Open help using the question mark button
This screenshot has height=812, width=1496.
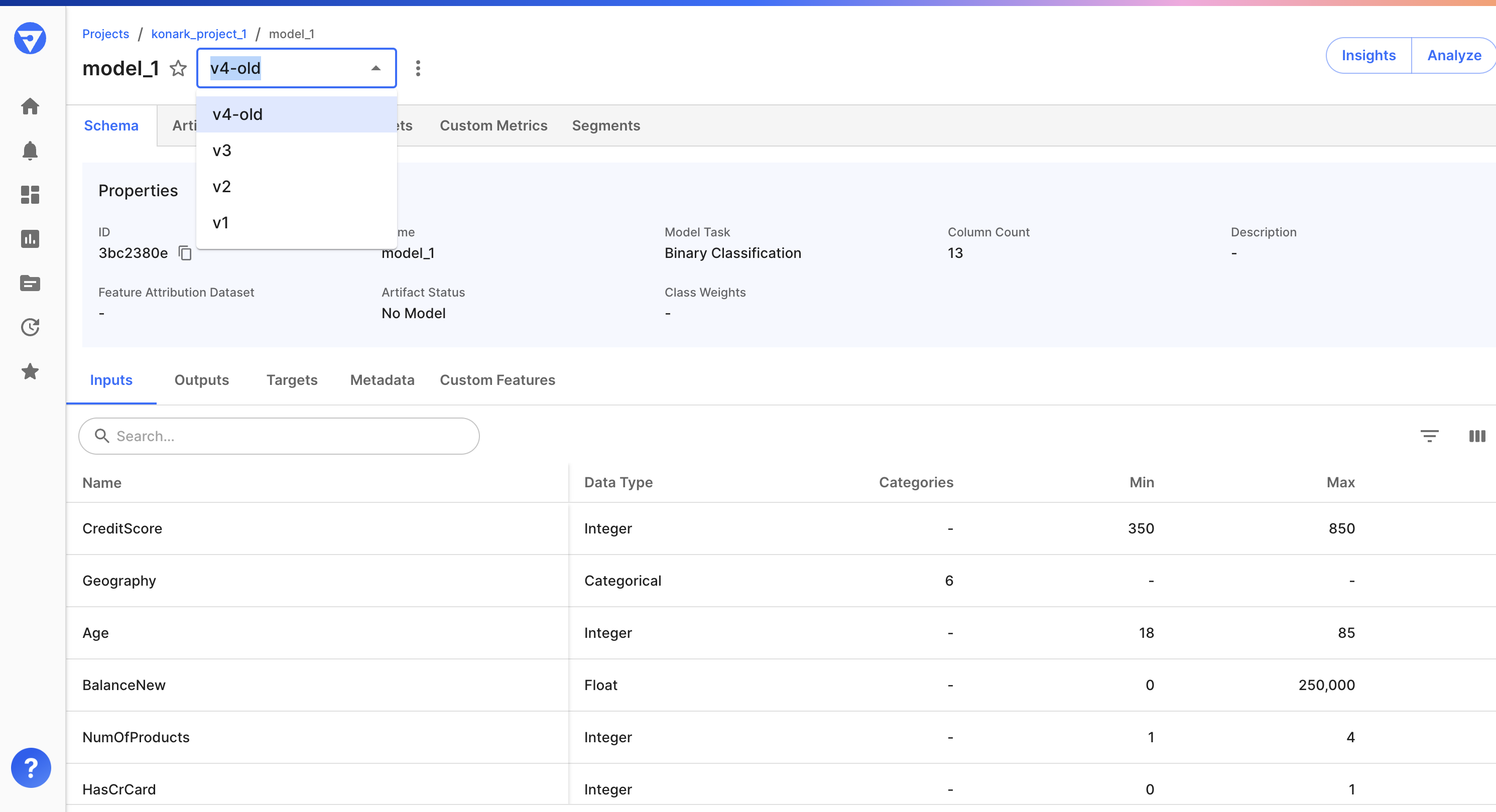click(31, 767)
